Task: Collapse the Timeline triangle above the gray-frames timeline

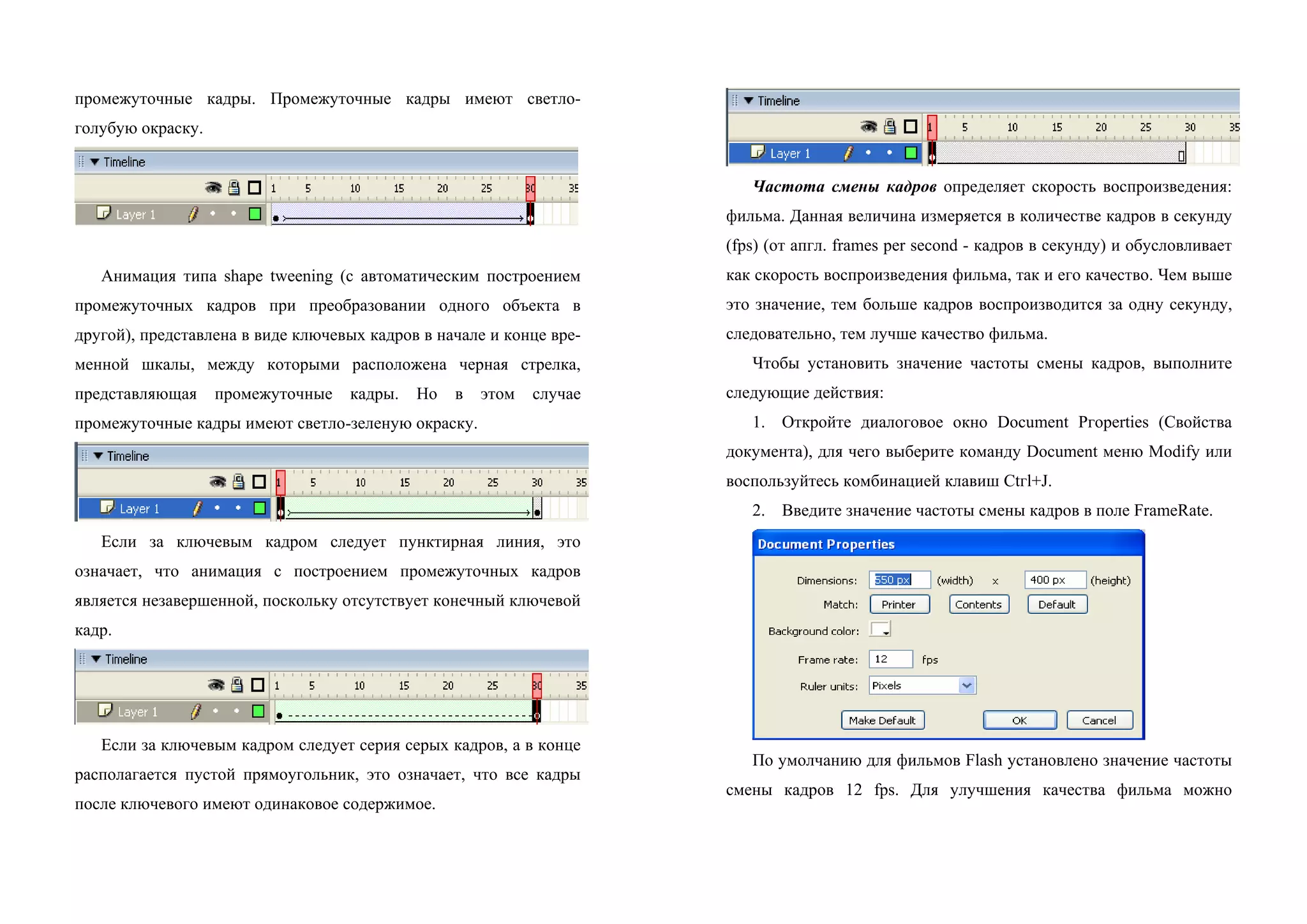Action: coord(749,101)
